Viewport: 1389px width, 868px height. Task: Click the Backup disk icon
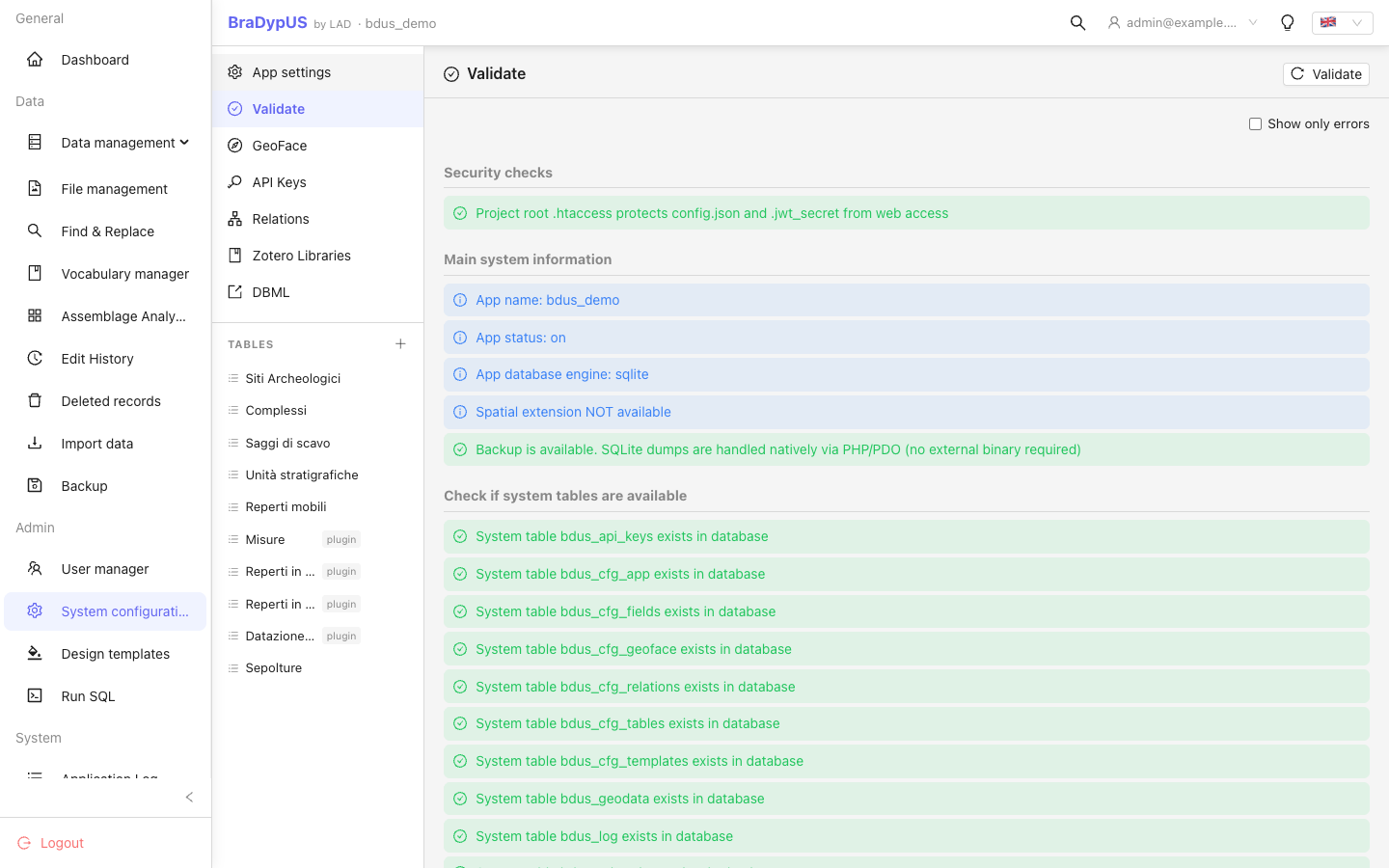pyautogui.click(x=35, y=486)
